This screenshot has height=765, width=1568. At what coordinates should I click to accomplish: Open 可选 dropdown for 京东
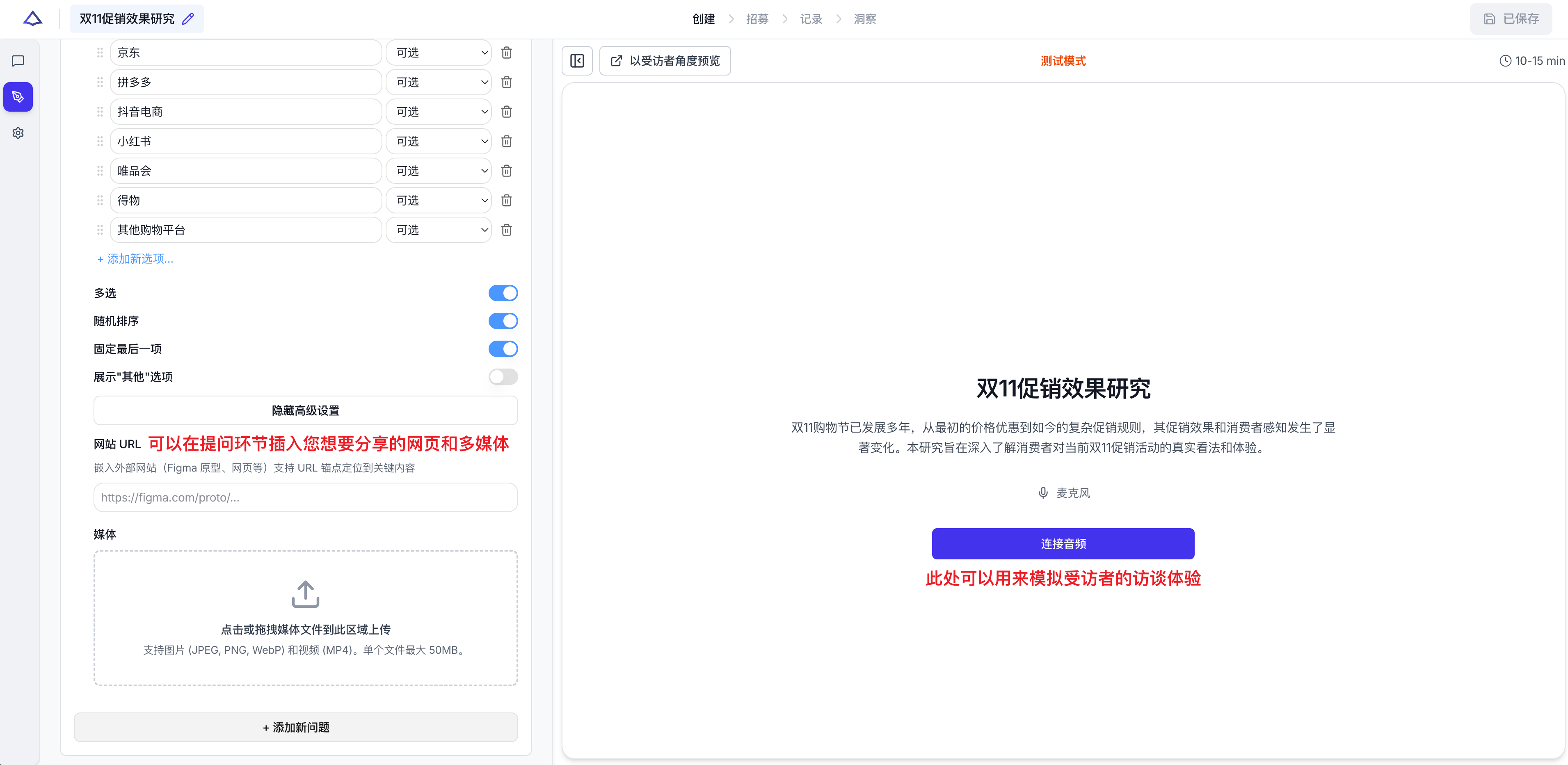pyautogui.click(x=439, y=53)
